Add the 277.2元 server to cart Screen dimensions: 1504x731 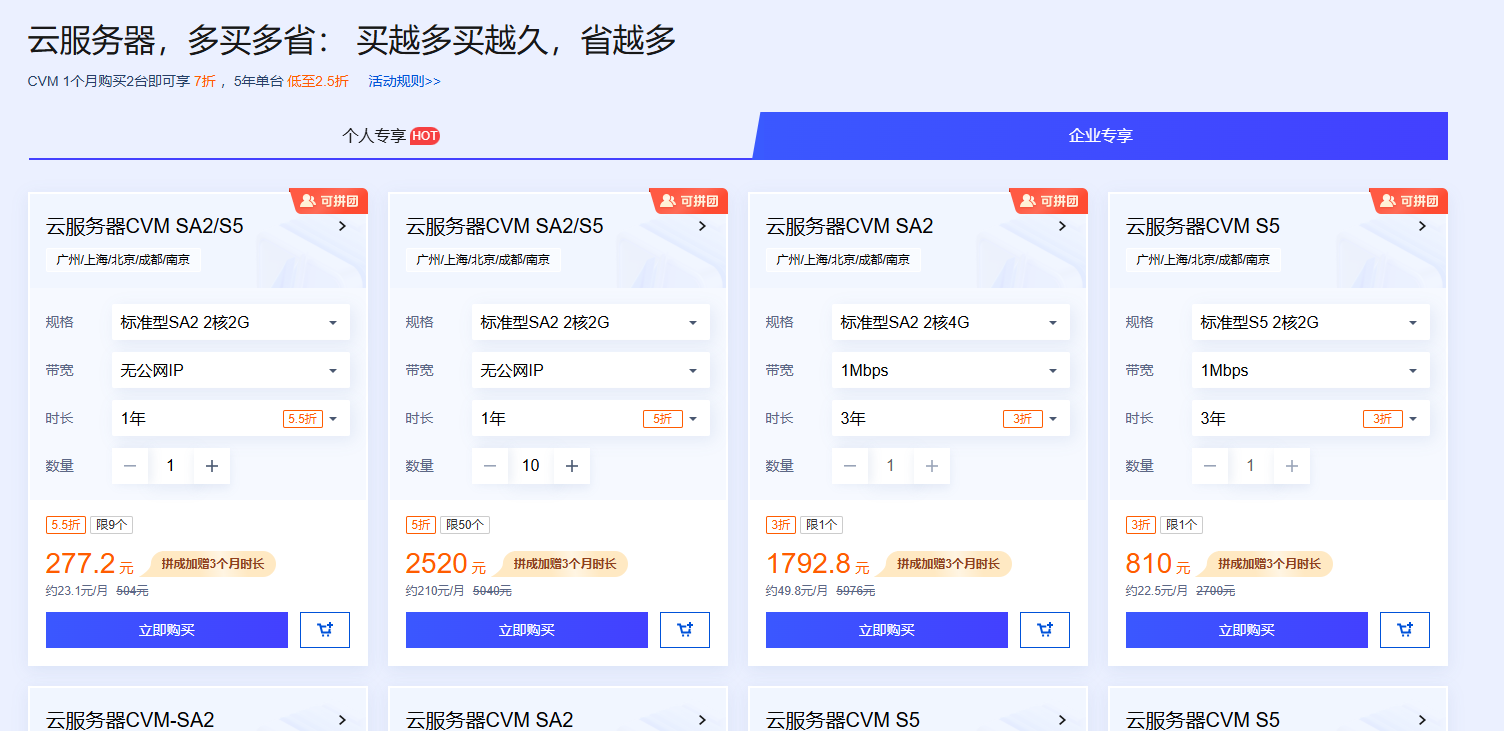[x=325, y=630]
